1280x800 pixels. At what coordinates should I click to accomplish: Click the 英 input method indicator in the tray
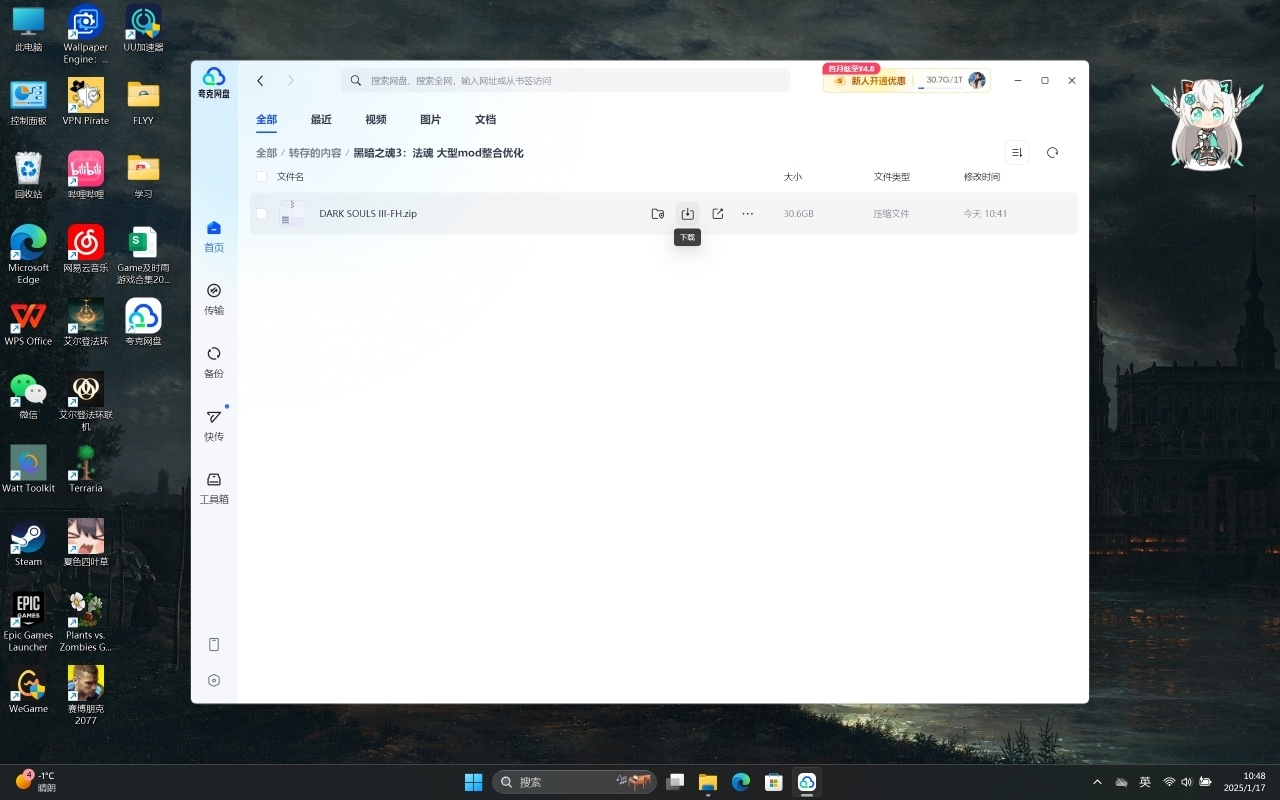coord(1145,782)
